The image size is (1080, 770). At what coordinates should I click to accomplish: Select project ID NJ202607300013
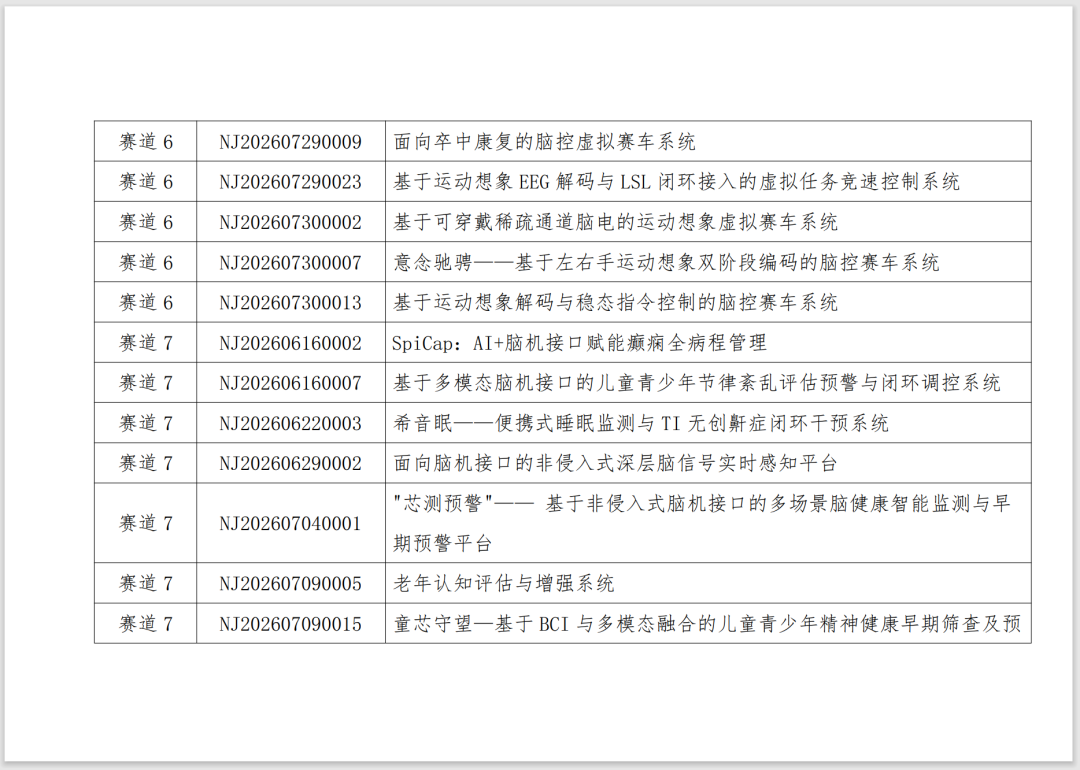(x=290, y=302)
